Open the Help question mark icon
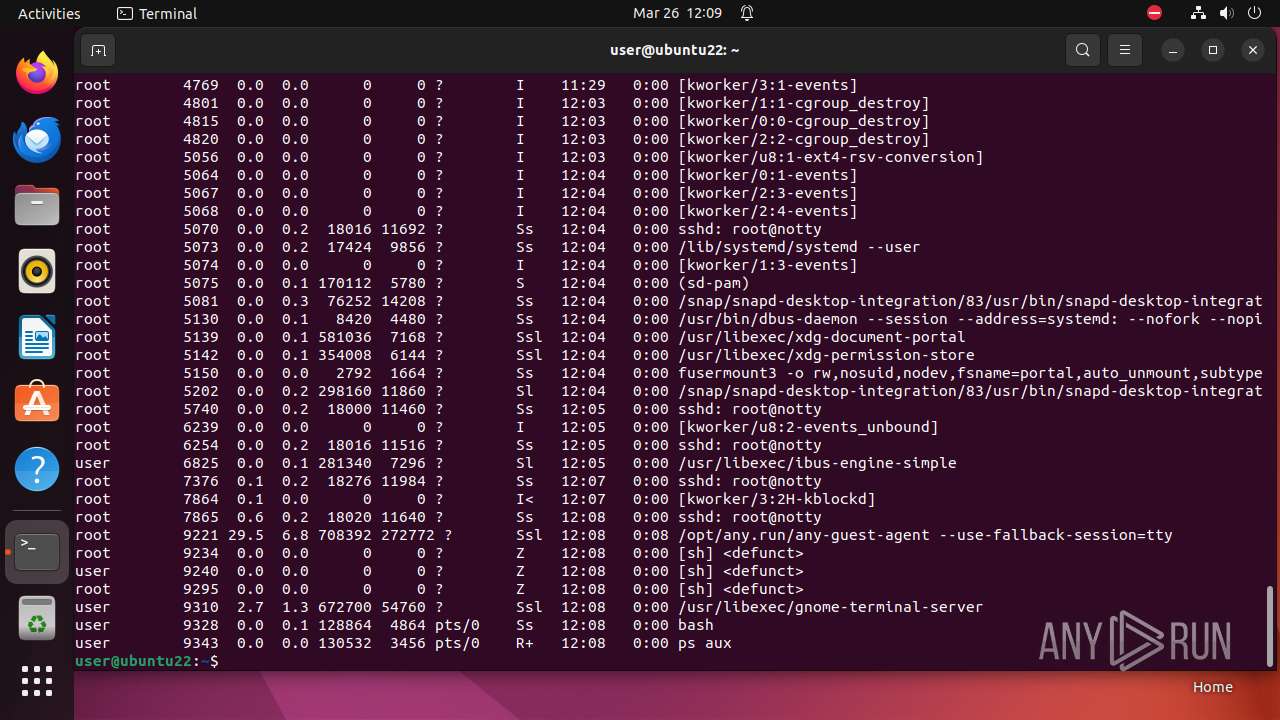Viewport: 1280px width, 720px height. (x=37, y=469)
